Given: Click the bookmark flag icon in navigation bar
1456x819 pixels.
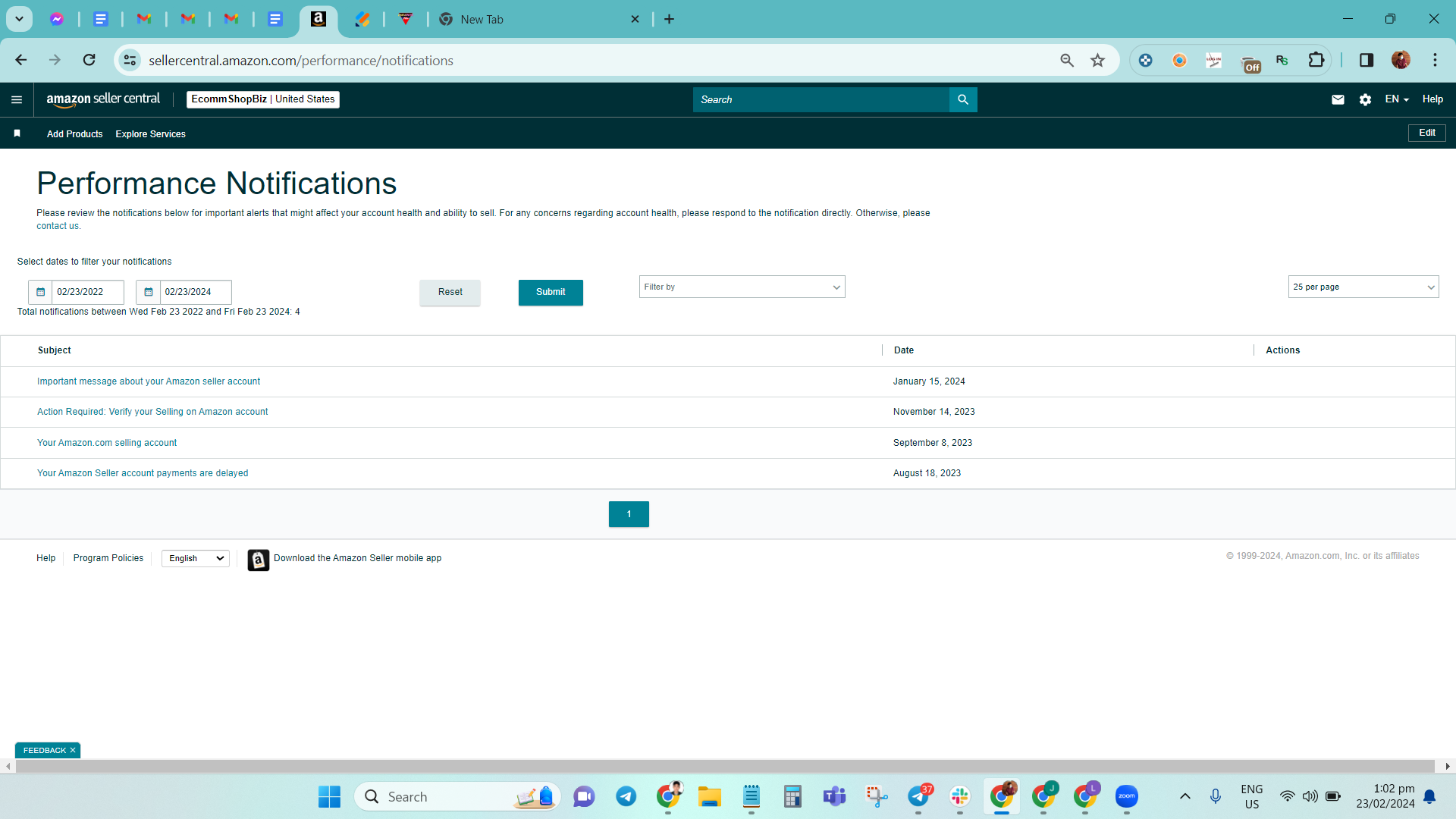Looking at the screenshot, I should [x=17, y=133].
